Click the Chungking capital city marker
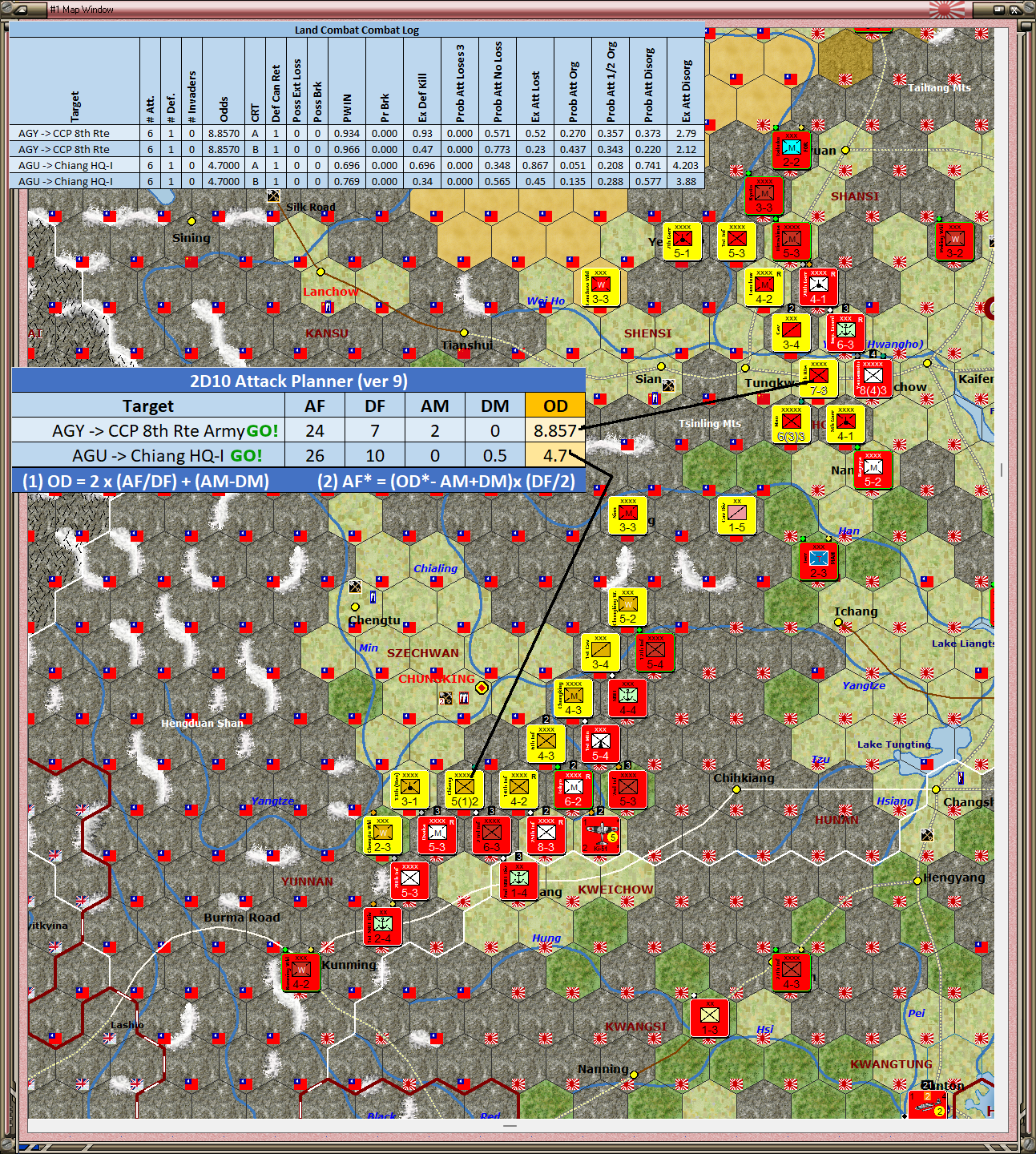Screen dimensions: 1036x1154 point(482,688)
